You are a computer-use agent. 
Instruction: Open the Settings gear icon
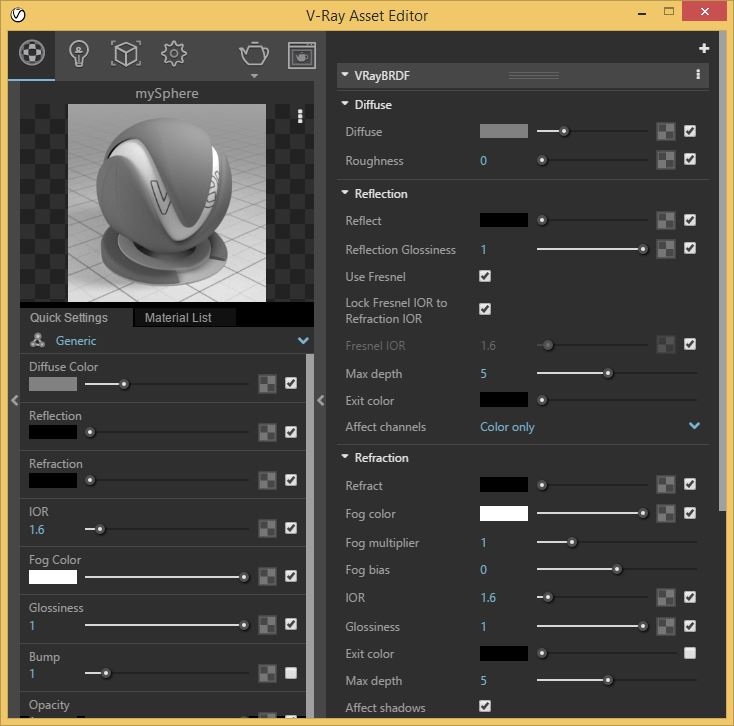click(174, 54)
